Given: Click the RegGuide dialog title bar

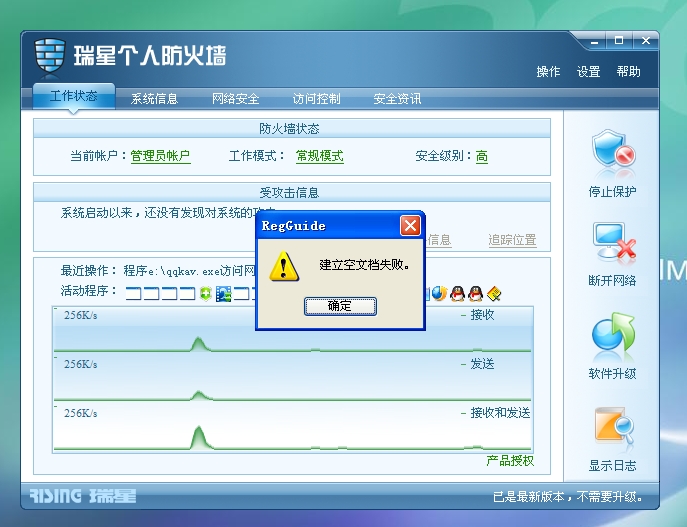Looking at the screenshot, I should coord(329,226).
